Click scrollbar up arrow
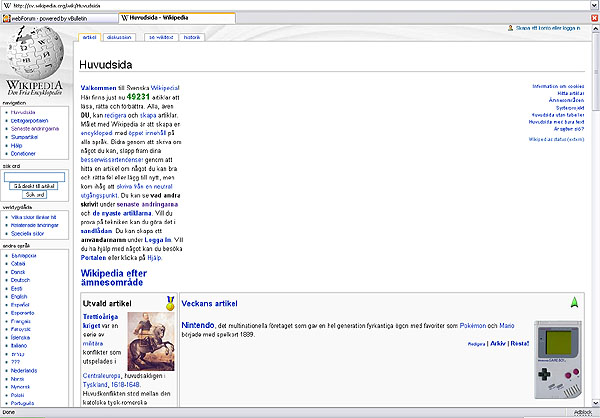This screenshot has width=600, height=418. pyautogui.click(x=595, y=29)
